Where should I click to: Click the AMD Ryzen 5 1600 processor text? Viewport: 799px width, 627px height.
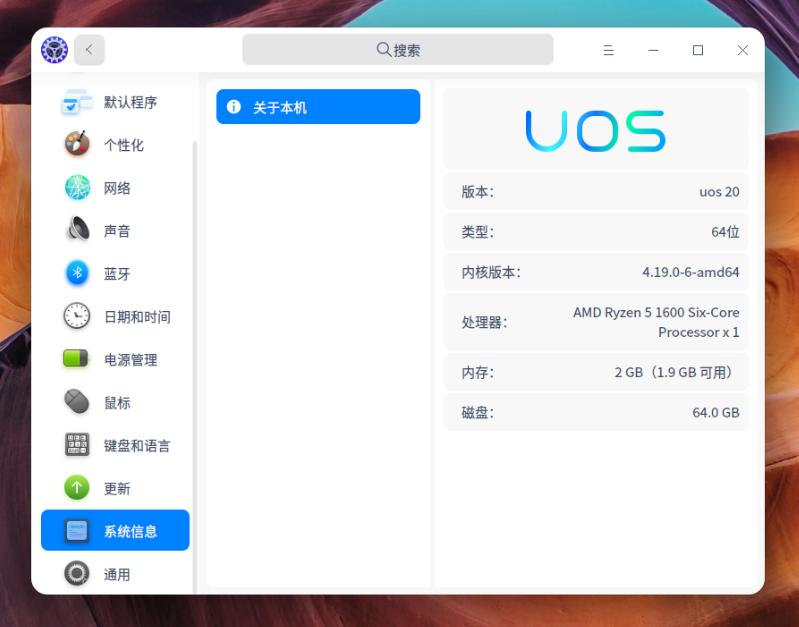tap(656, 322)
